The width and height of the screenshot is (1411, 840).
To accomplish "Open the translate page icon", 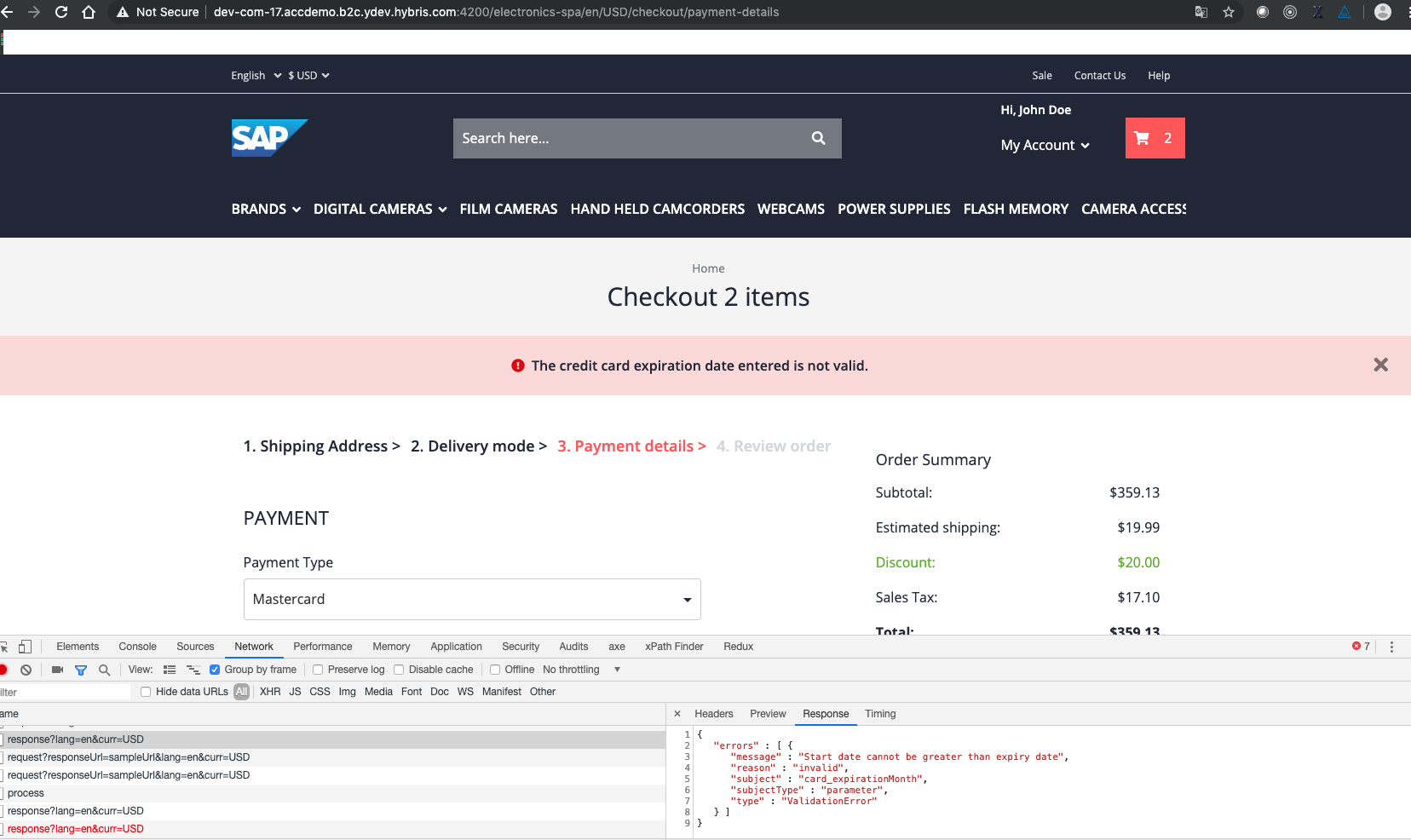I will pyautogui.click(x=1201, y=12).
